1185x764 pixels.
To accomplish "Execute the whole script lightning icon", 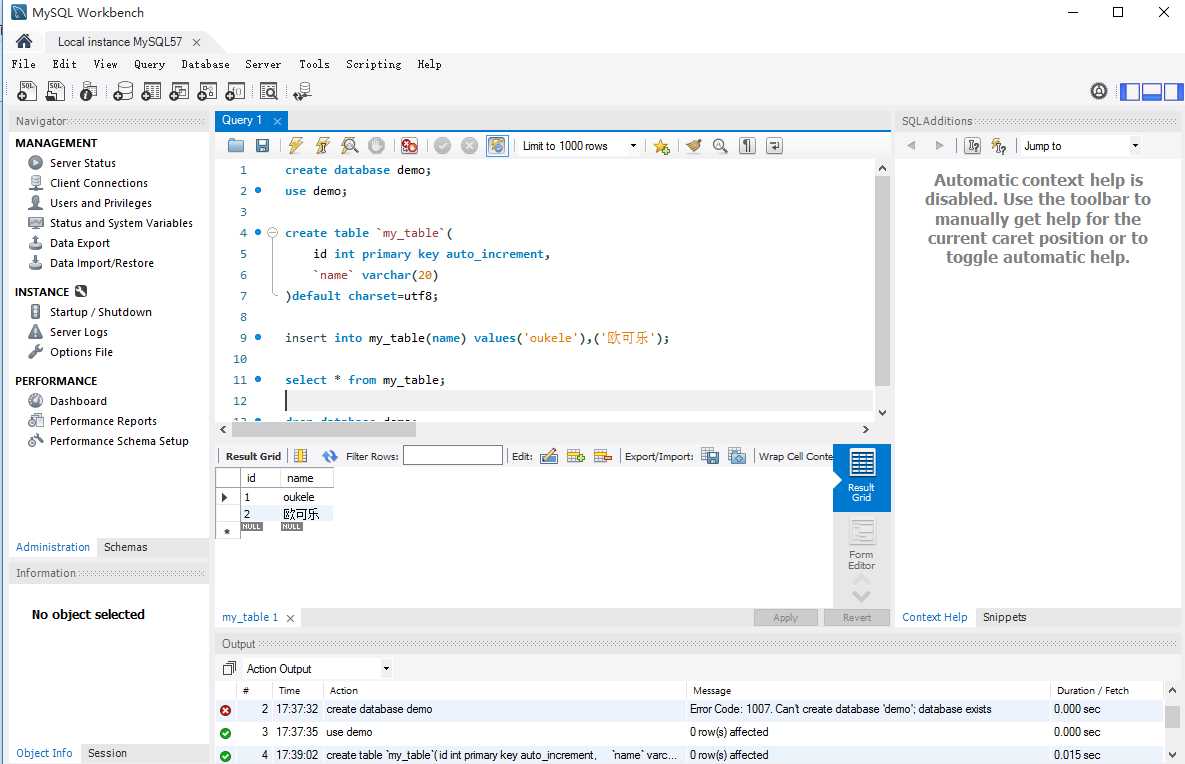I will pyautogui.click(x=295, y=146).
